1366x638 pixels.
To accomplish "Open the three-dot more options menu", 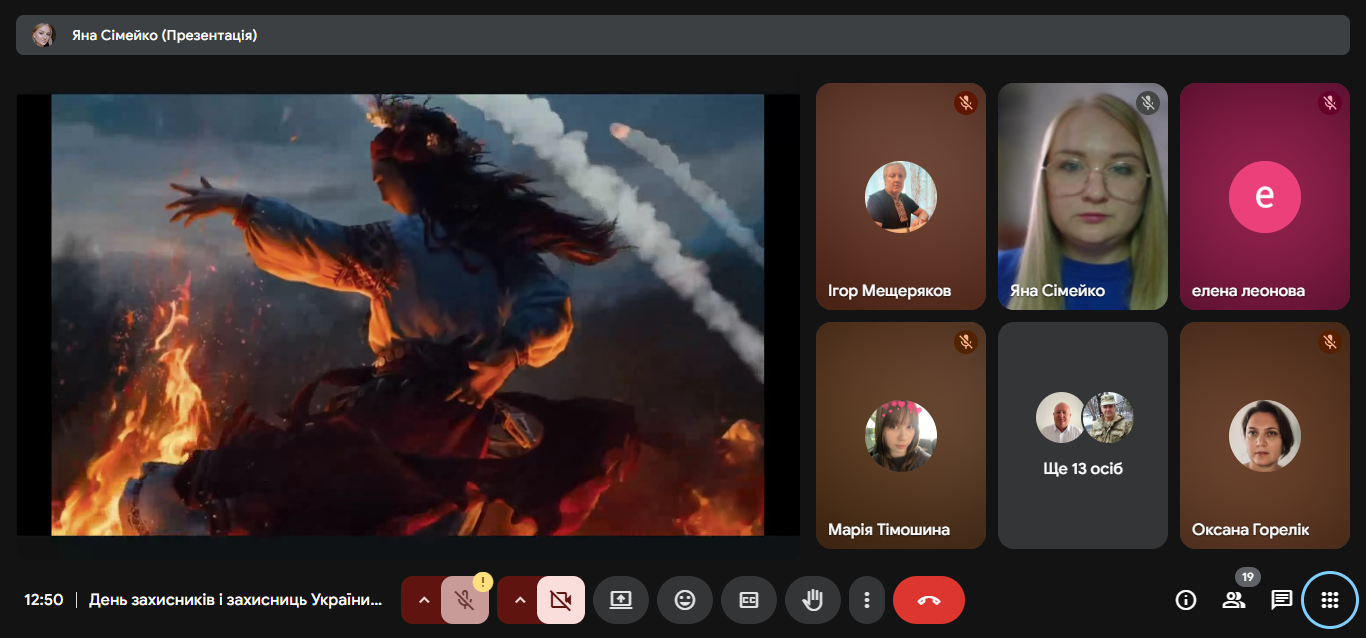I will point(867,600).
